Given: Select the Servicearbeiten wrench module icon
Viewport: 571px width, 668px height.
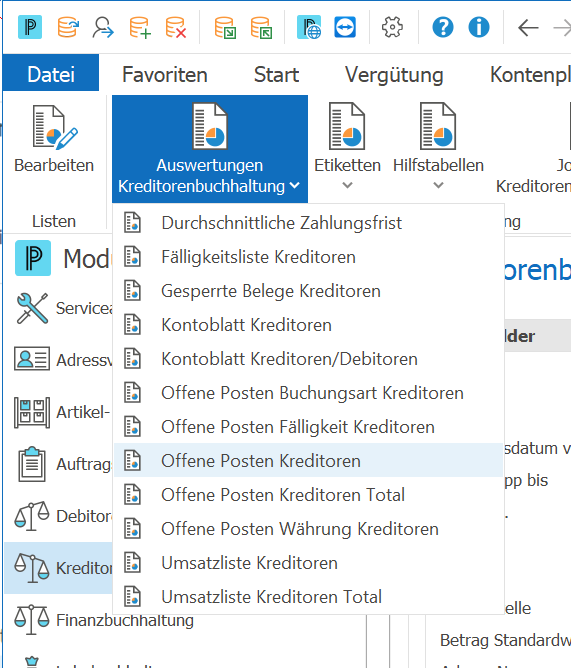Looking at the screenshot, I should pyautogui.click(x=32, y=308).
